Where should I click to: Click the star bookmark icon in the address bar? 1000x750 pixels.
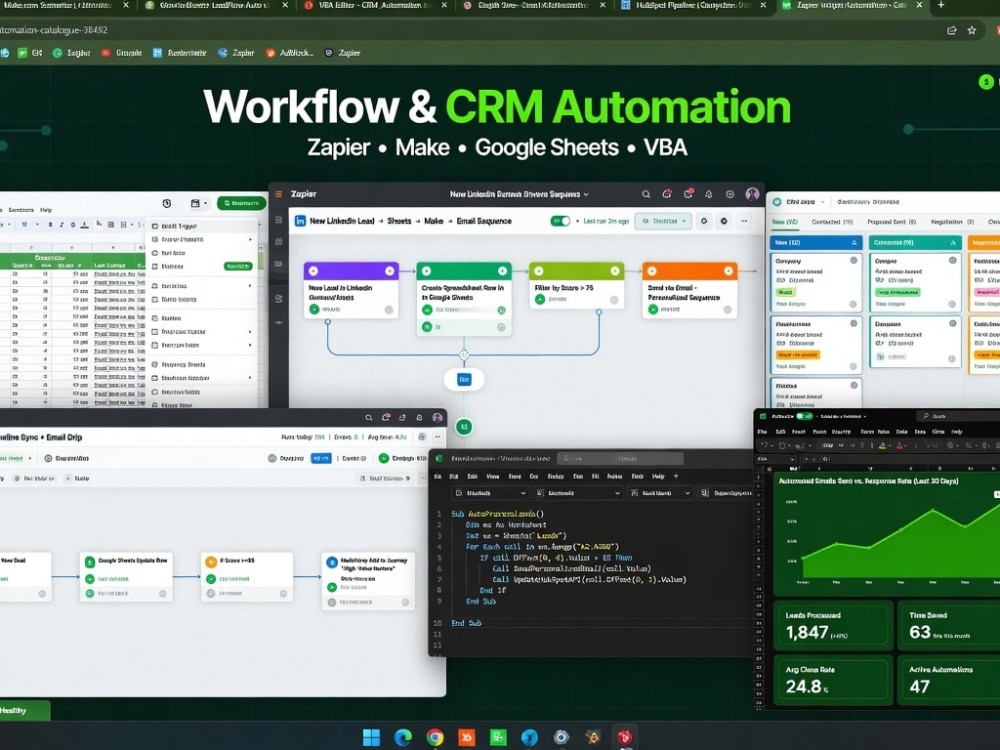click(x=971, y=30)
